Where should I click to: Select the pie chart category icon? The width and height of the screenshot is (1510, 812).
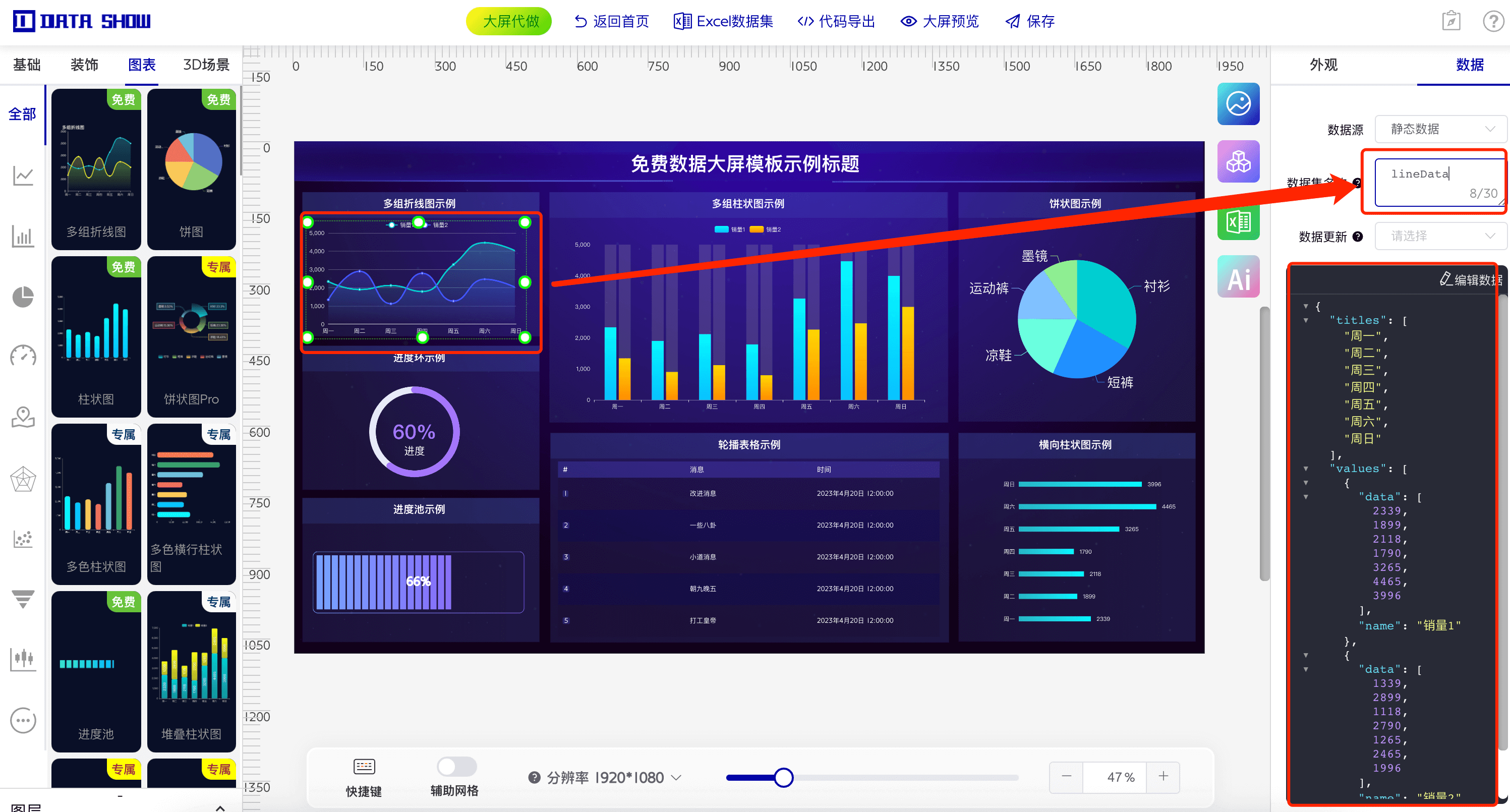(x=23, y=297)
